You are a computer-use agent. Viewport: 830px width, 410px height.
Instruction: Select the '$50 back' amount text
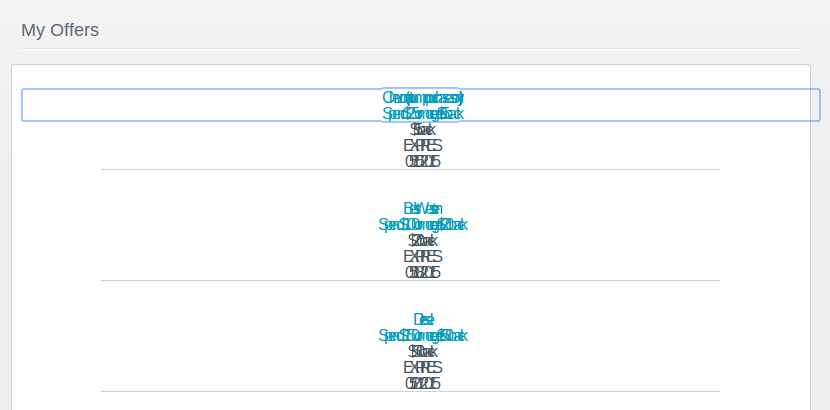[x=423, y=351]
